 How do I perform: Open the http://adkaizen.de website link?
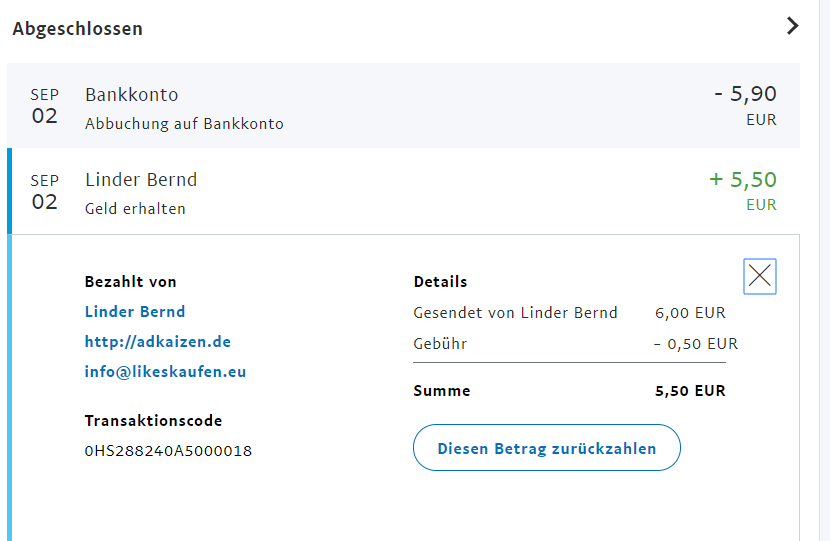click(158, 342)
